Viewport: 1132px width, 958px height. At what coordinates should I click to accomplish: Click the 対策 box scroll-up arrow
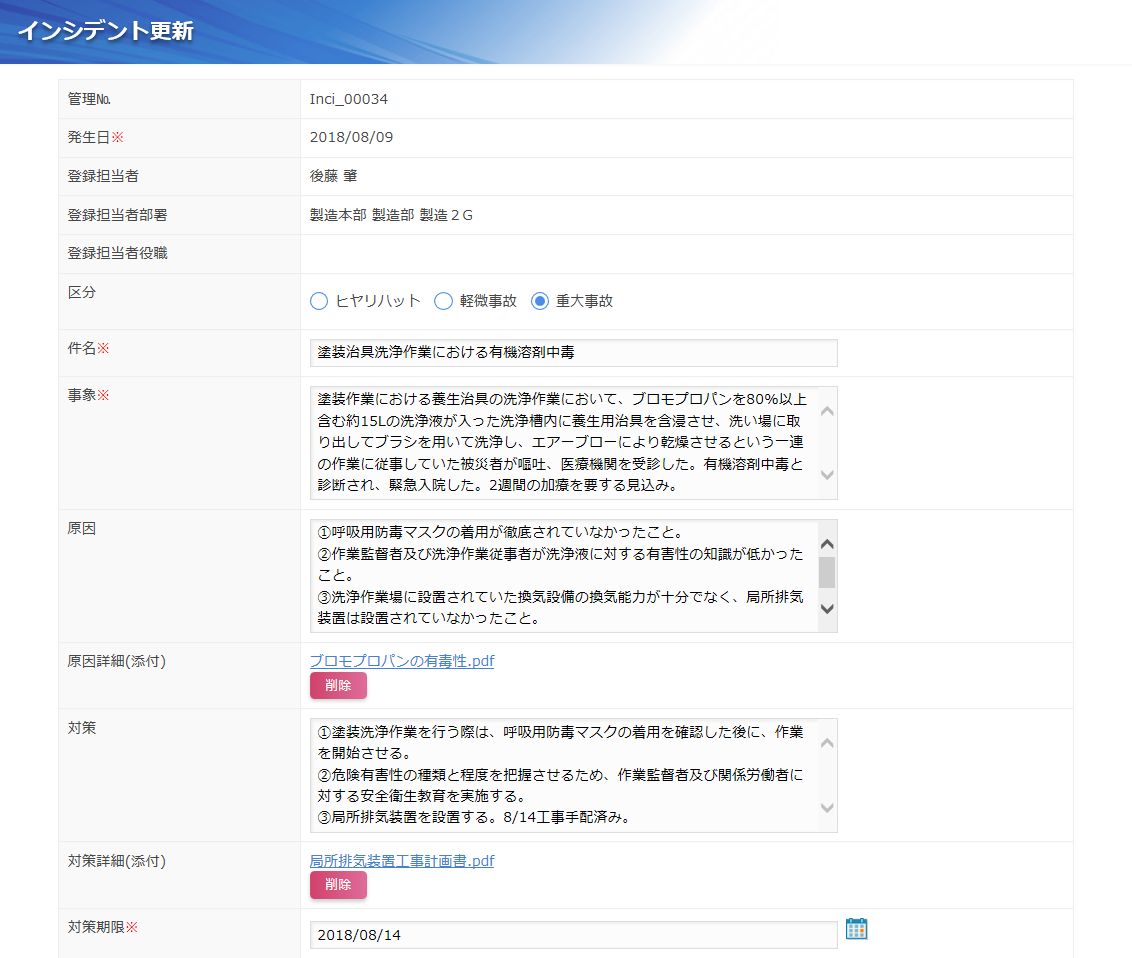point(827,743)
